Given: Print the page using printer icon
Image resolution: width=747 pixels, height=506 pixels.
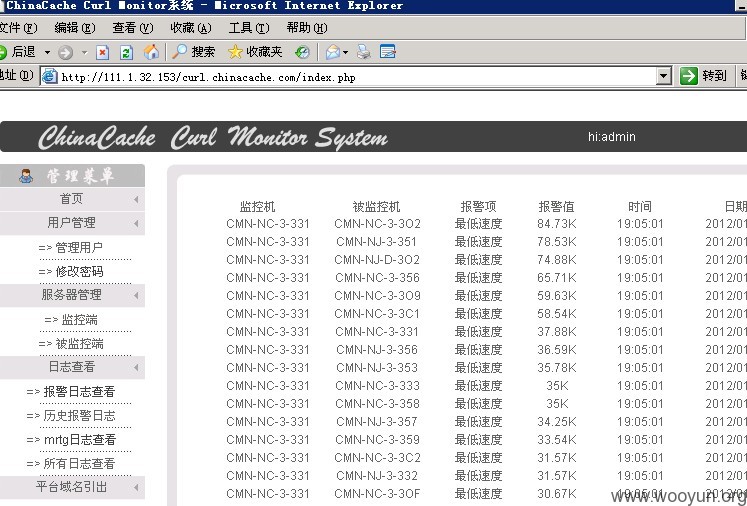Looking at the screenshot, I should click(x=363, y=52).
